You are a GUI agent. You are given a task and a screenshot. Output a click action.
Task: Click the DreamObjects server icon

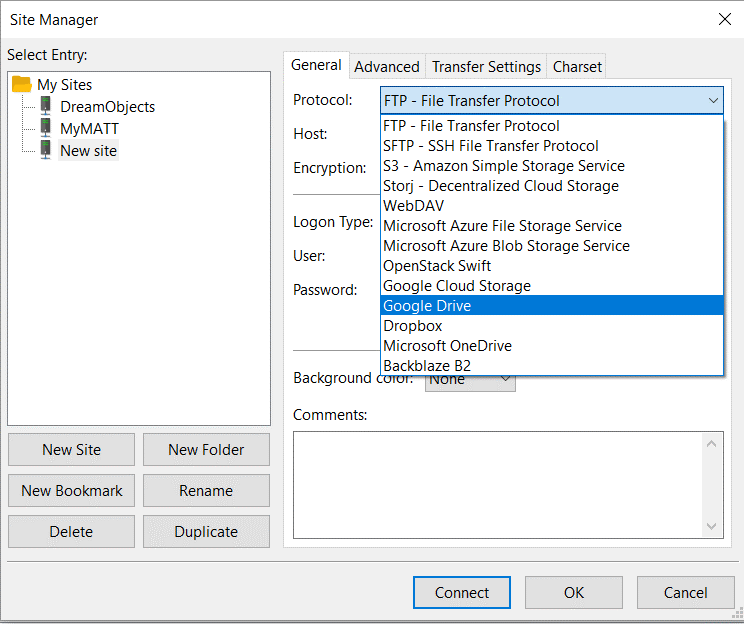pyautogui.click(x=45, y=106)
